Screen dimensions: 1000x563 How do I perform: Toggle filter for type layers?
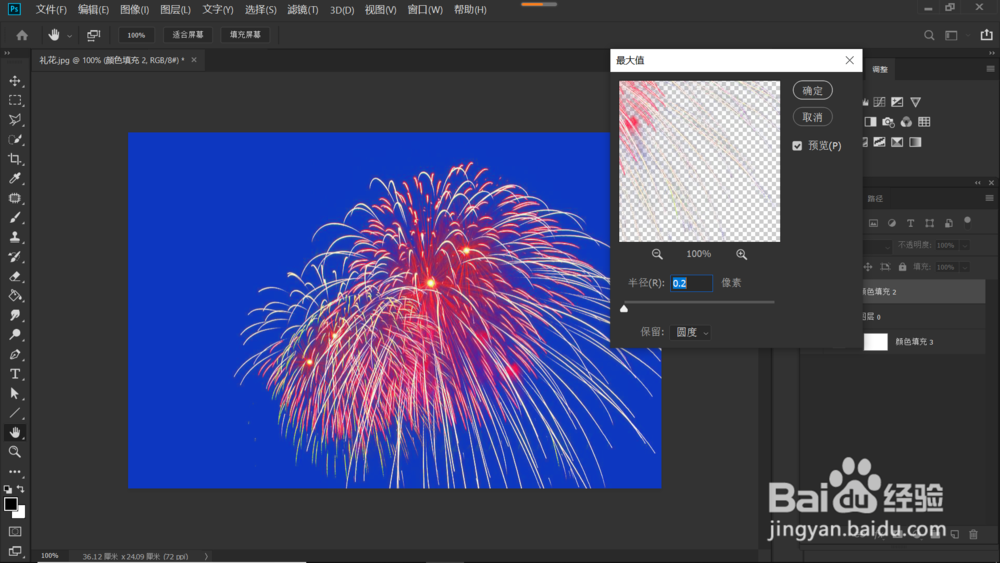pos(911,223)
